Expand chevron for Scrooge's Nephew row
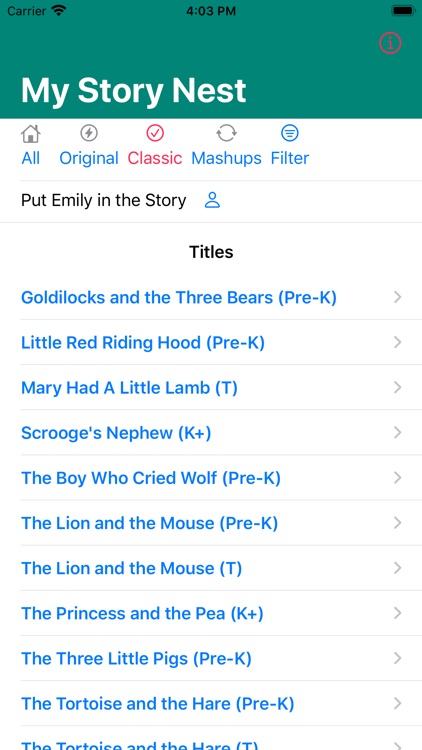This screenshot has height=750, width=422. 397,433
